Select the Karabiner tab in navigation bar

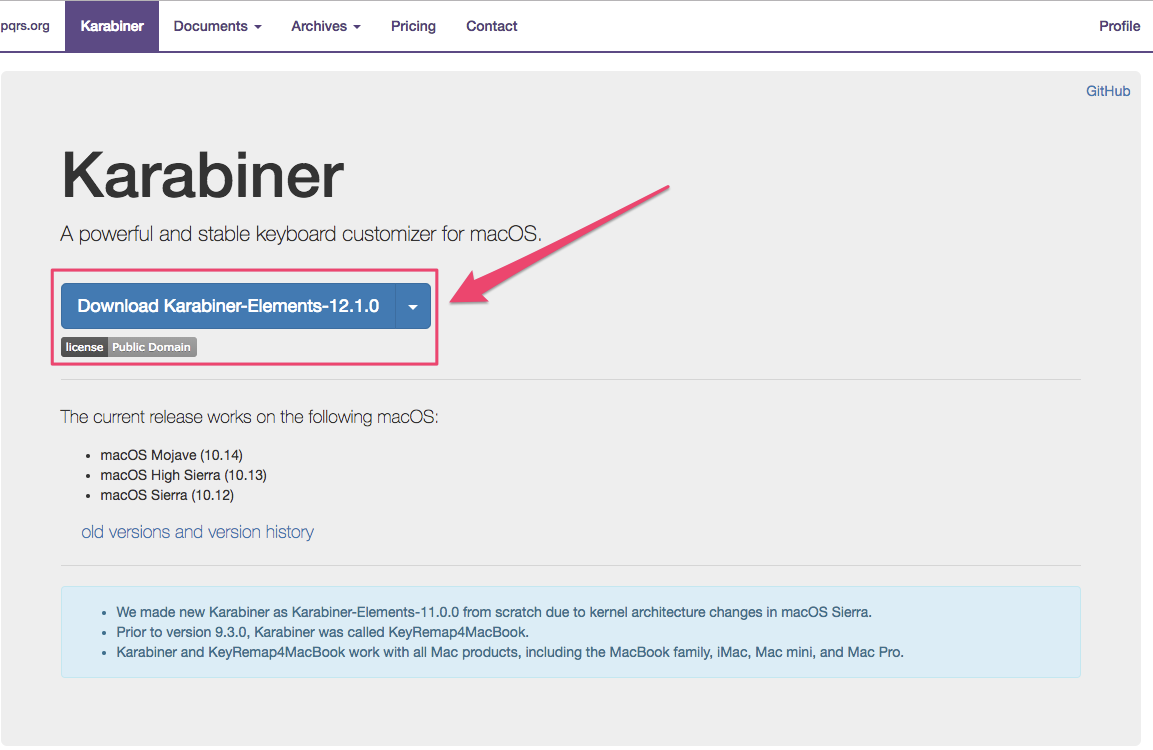pyautogui.click(x=112, y=26)
